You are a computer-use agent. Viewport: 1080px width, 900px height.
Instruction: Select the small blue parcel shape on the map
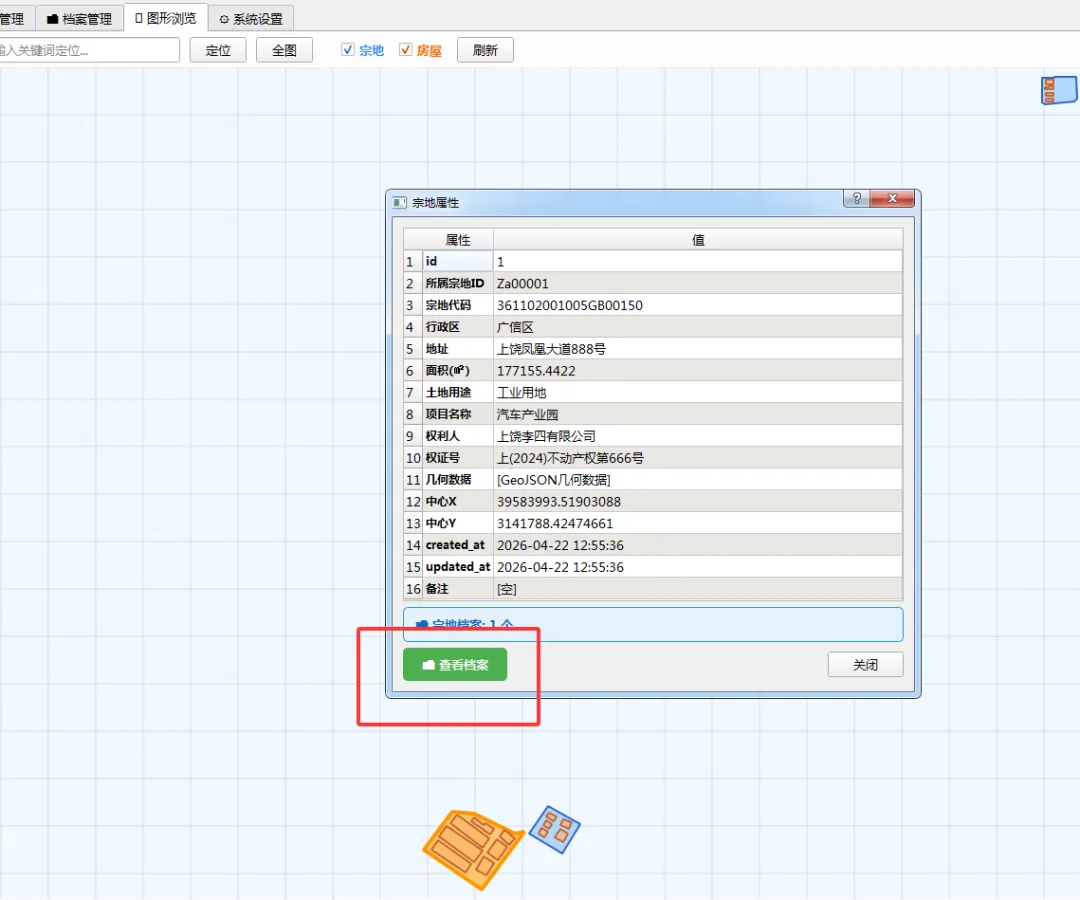click(554, 829)
